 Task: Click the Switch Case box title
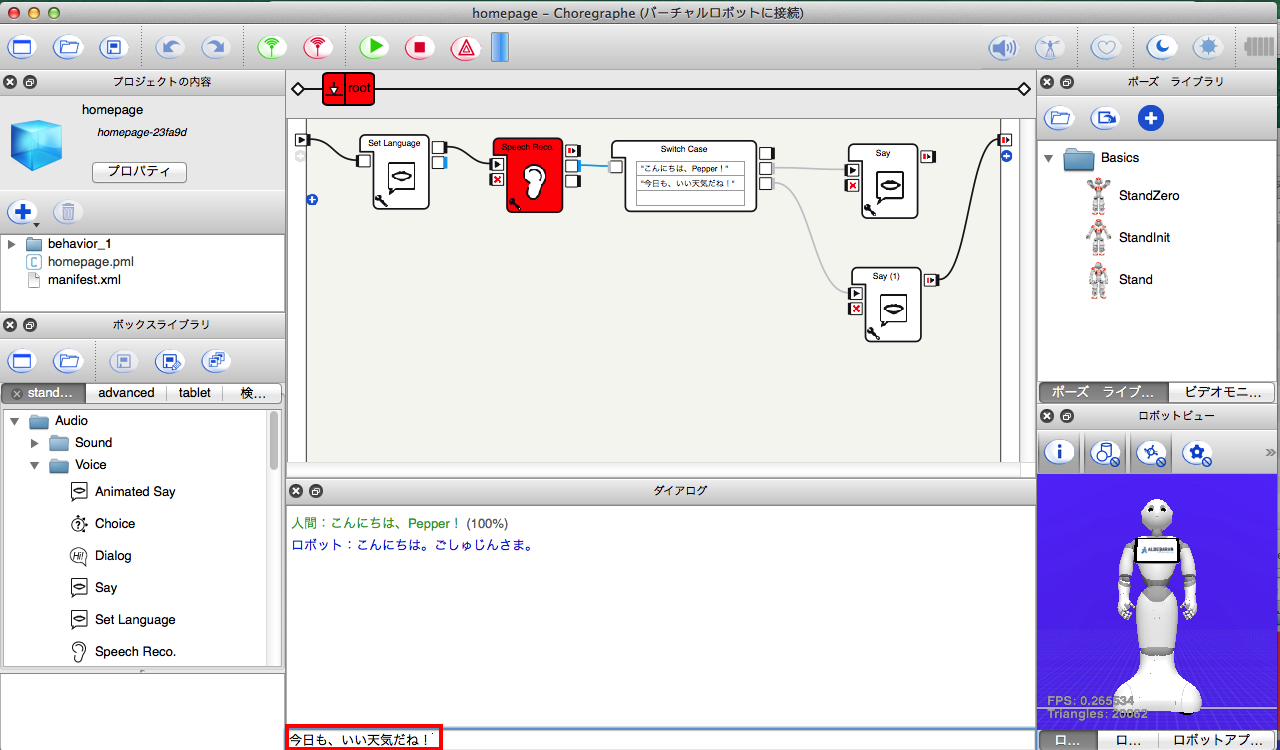click(684, 149)
